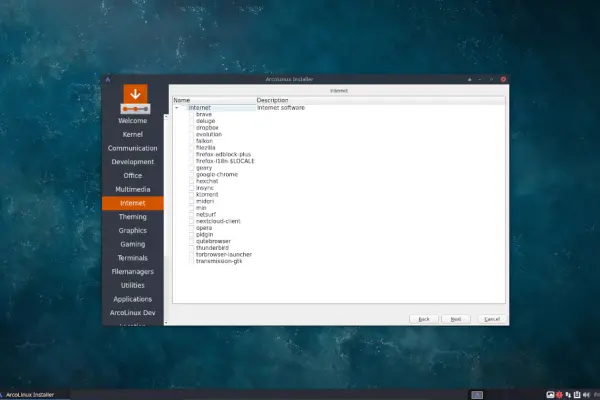Image resolution: width=600 pixels, height=400 pixels.
Task: Check the google-chrome checkbox
Action: tap(191, 175)
